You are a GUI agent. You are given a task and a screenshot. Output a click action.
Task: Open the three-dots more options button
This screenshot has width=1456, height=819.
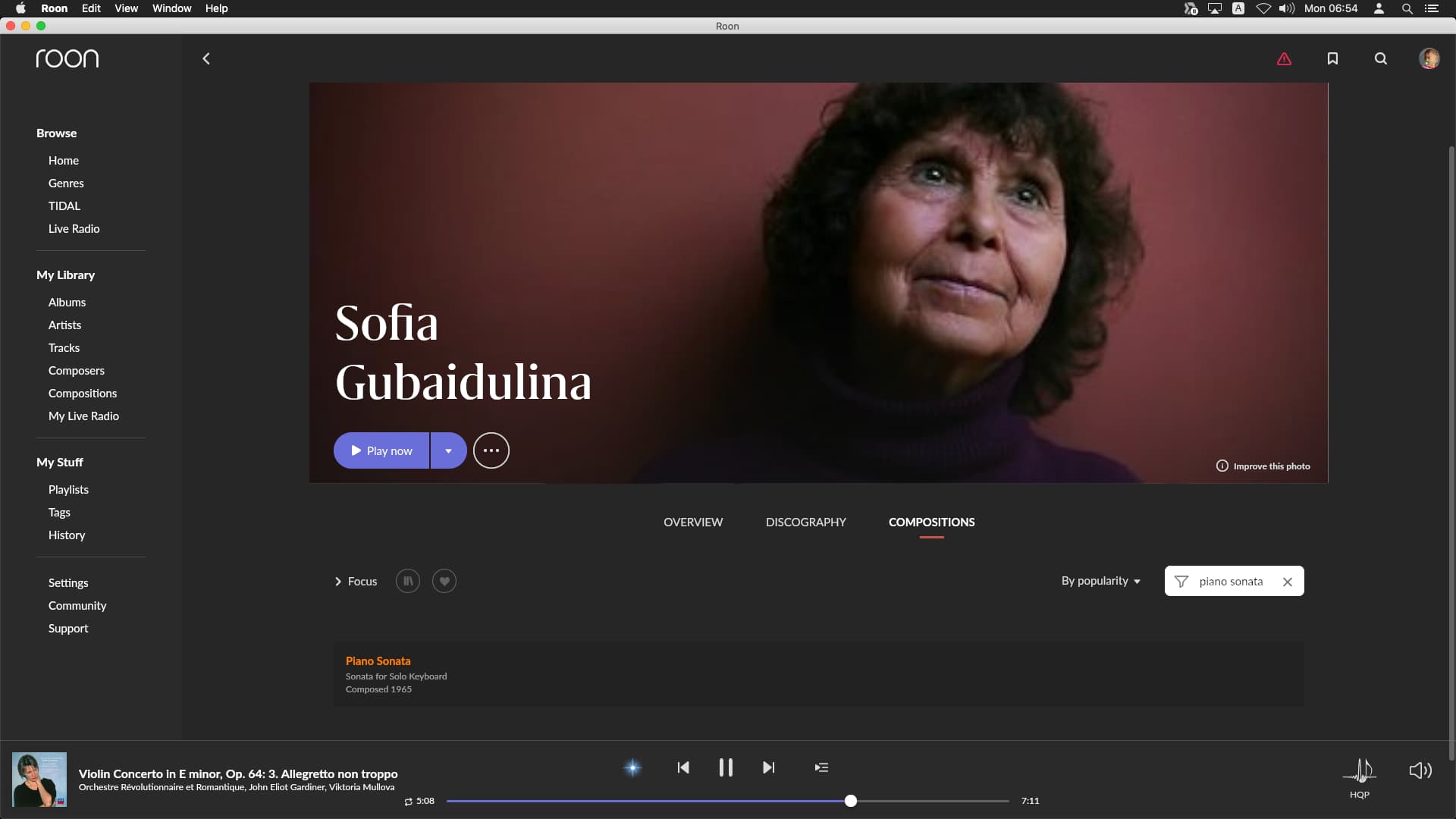pos(491,450)
